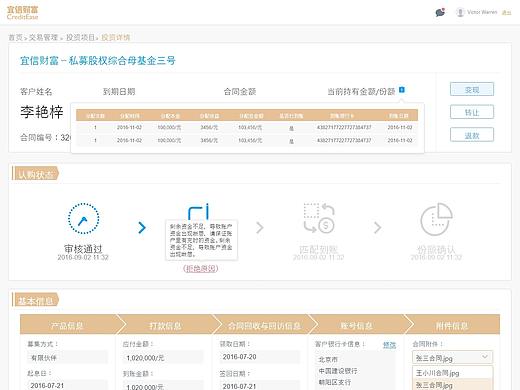This screenshot has width=520, height=390.
Task: Click the 审核通过 status label
Action: (83, 249)
